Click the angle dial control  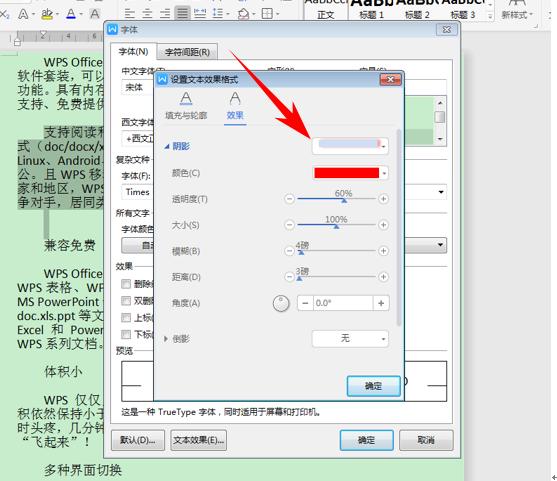281,303
